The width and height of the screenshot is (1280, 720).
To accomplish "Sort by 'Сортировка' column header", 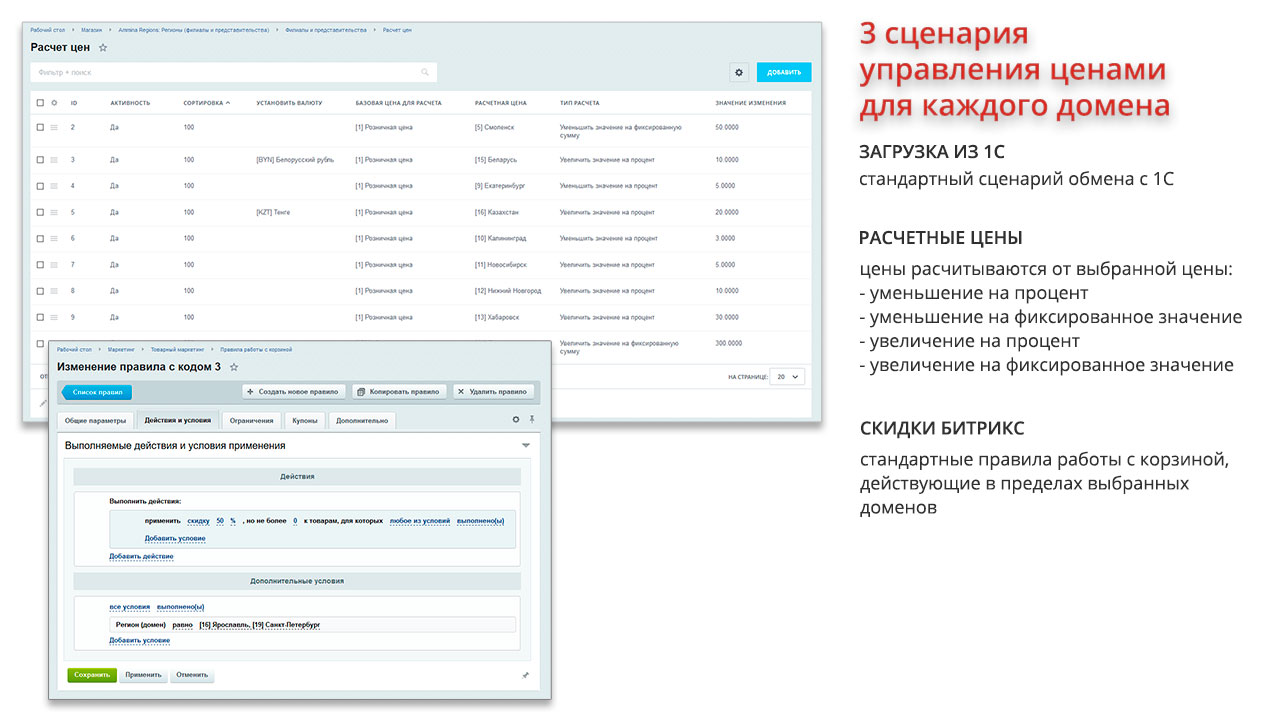I will [206, 103].
